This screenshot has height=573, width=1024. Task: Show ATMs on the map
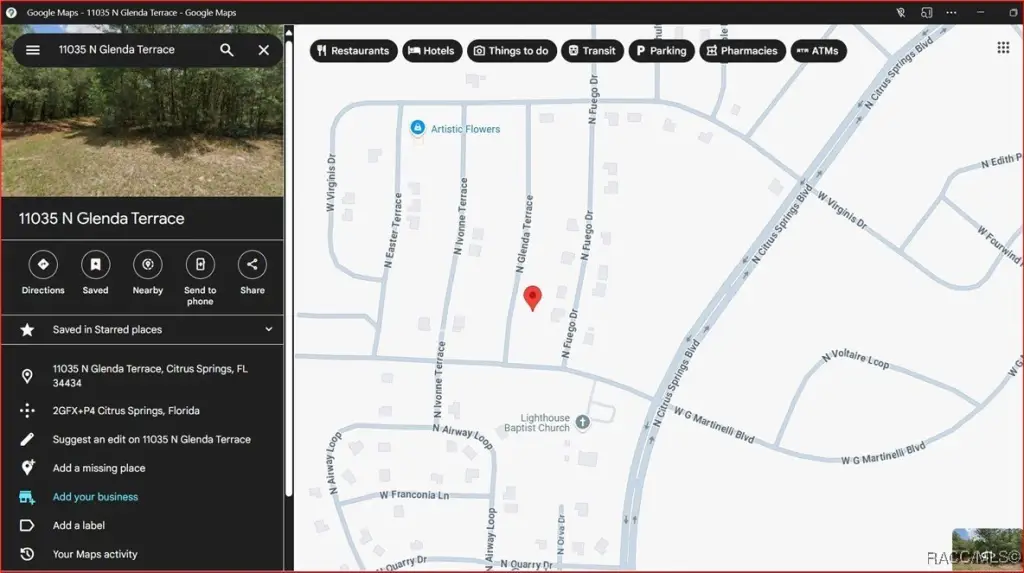pos(818,51)
